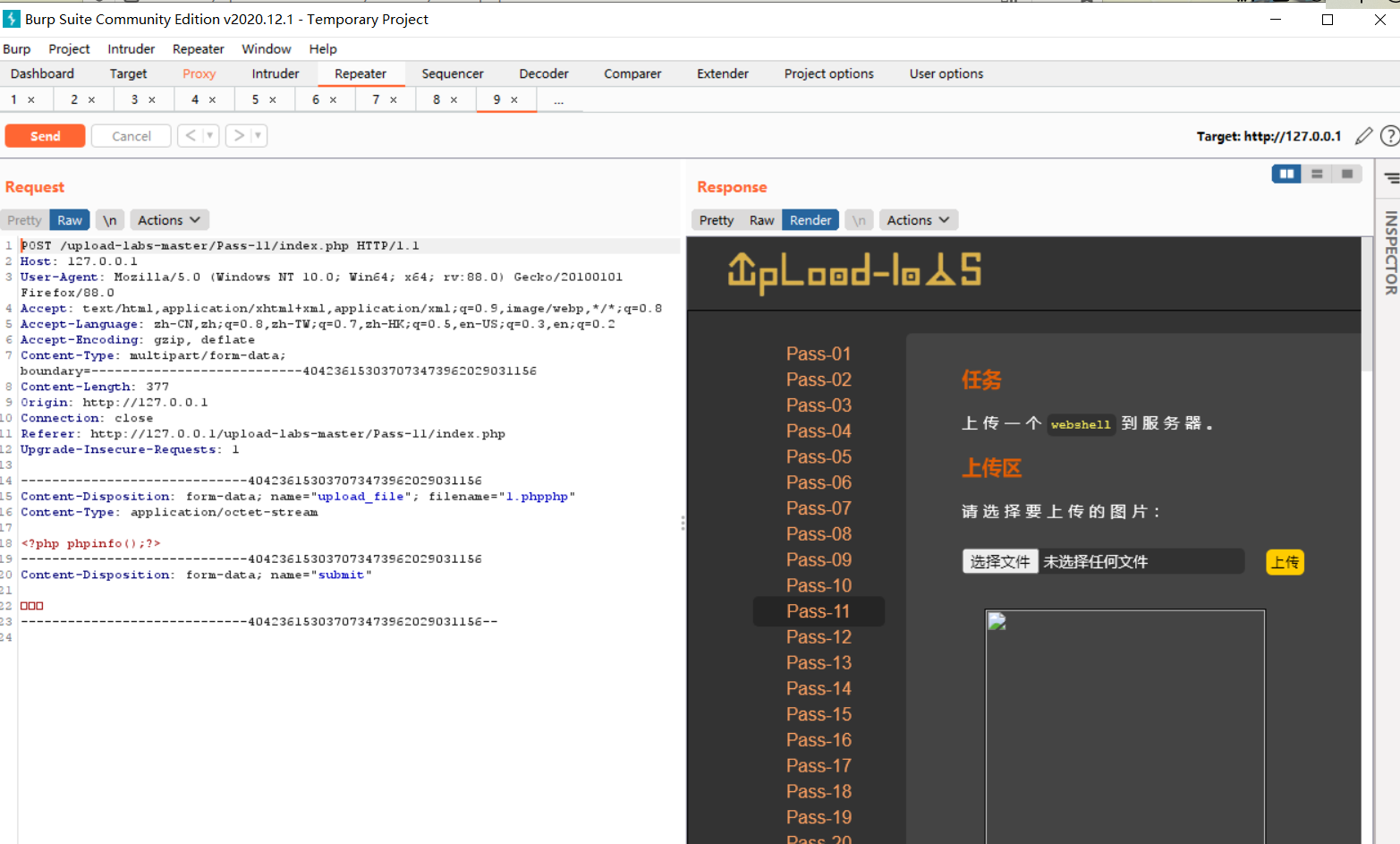This screenshot has height=844, width=1400.
Task: Open the Pass-16 link
Action: [819, 740]
